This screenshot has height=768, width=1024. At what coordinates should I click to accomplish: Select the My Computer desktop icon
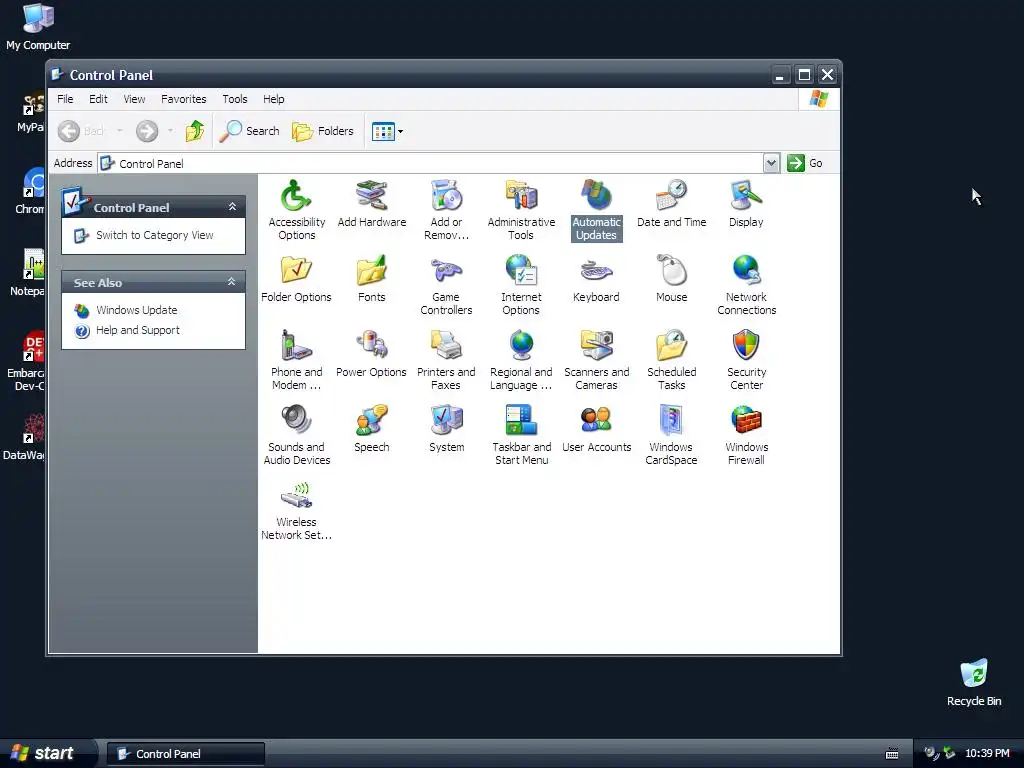(38, 27)
